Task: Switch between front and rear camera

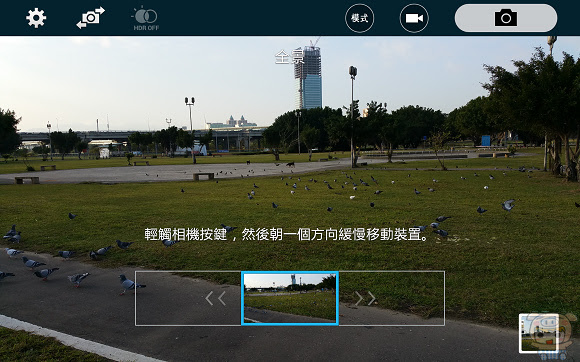Action: (91, 18)
